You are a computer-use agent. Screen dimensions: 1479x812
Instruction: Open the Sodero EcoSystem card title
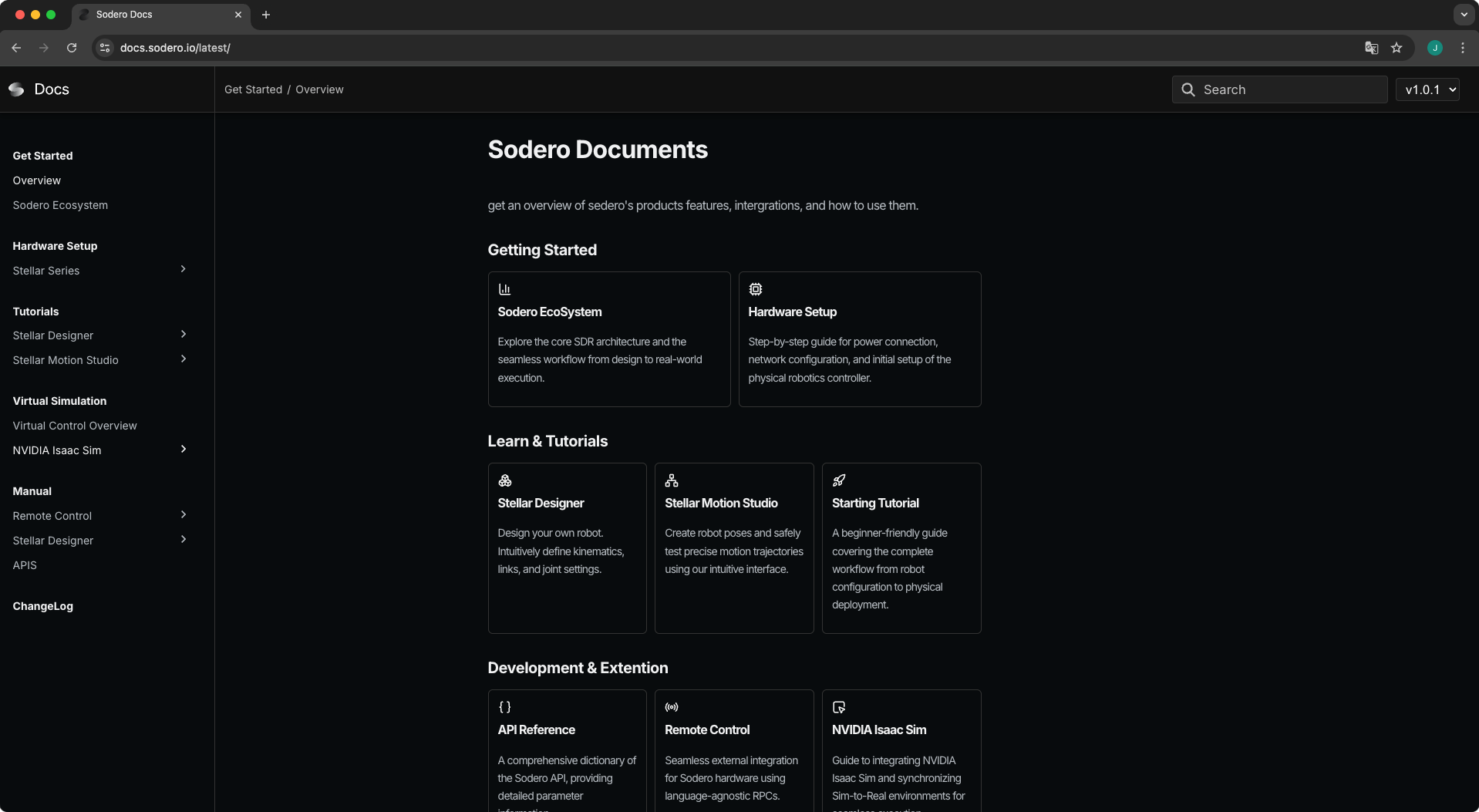(x=550, y=312)
